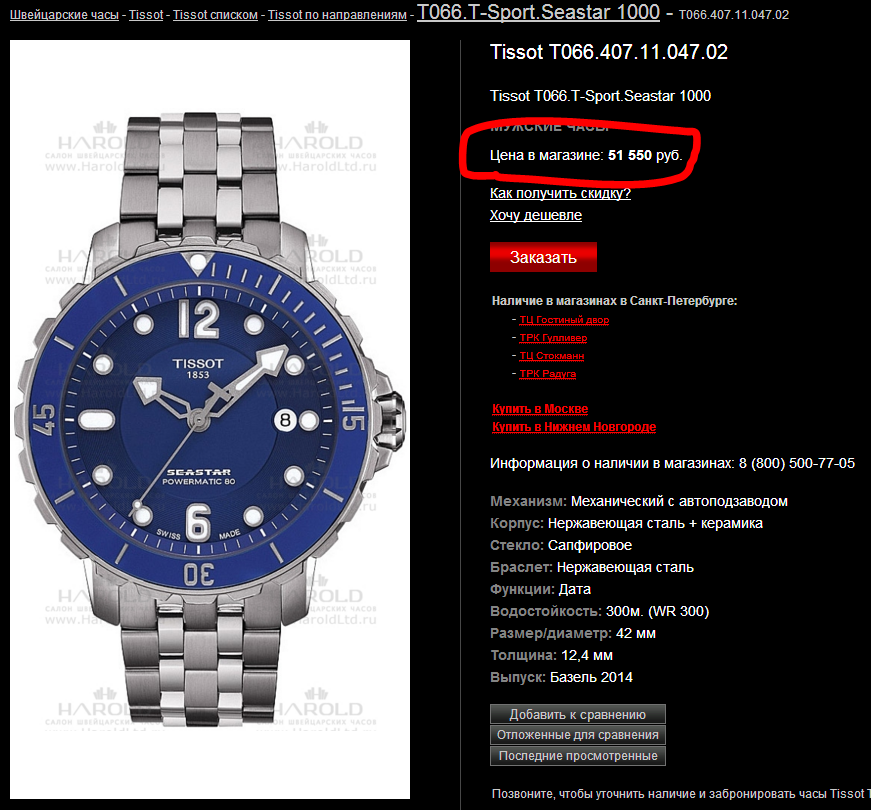
Task: Click the red Заказать button
Action: tap(543, 257)
